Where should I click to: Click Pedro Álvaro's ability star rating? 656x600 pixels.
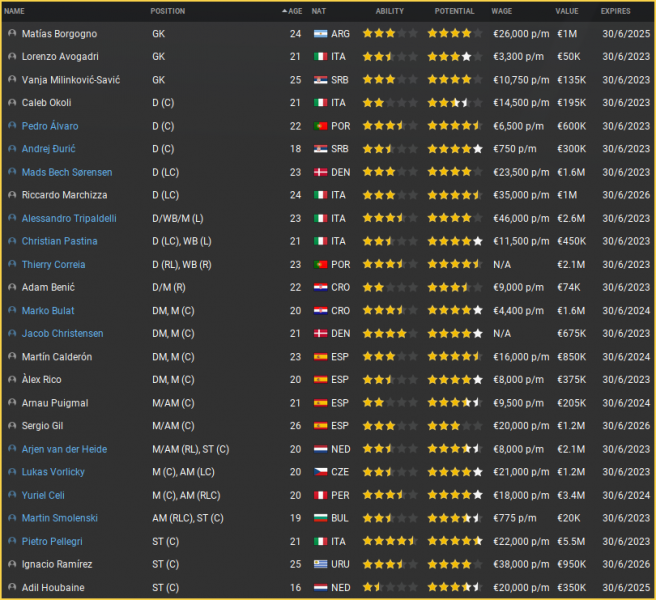click(390, 126)
